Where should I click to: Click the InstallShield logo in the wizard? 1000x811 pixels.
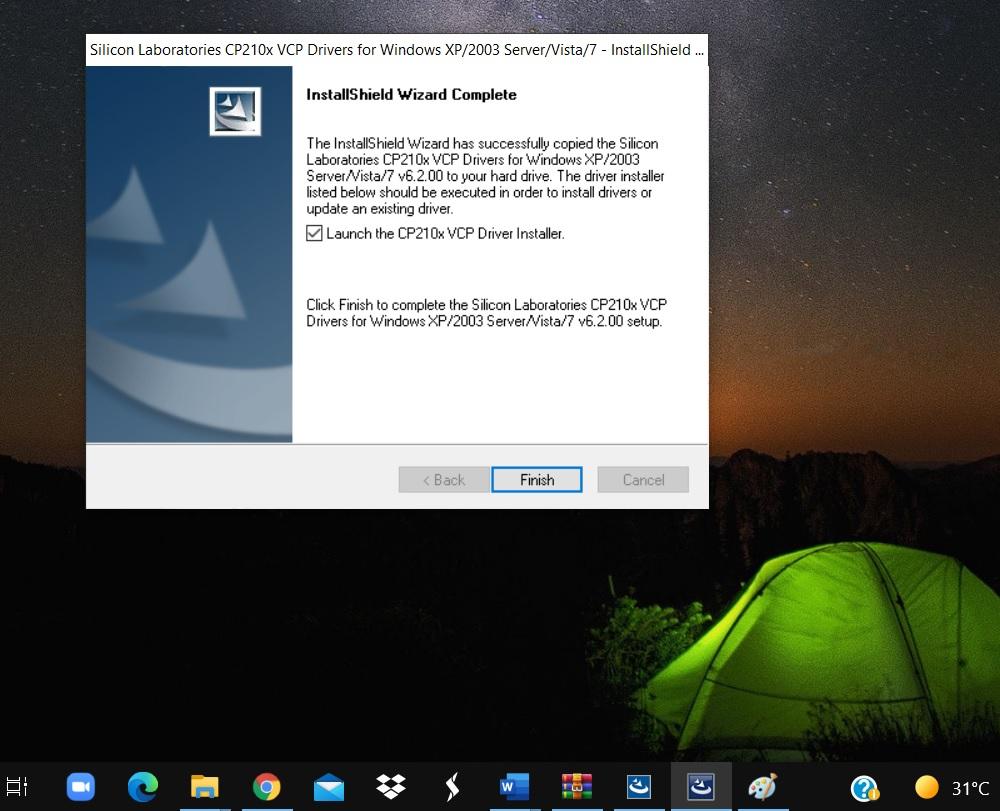tap(235, 111)
